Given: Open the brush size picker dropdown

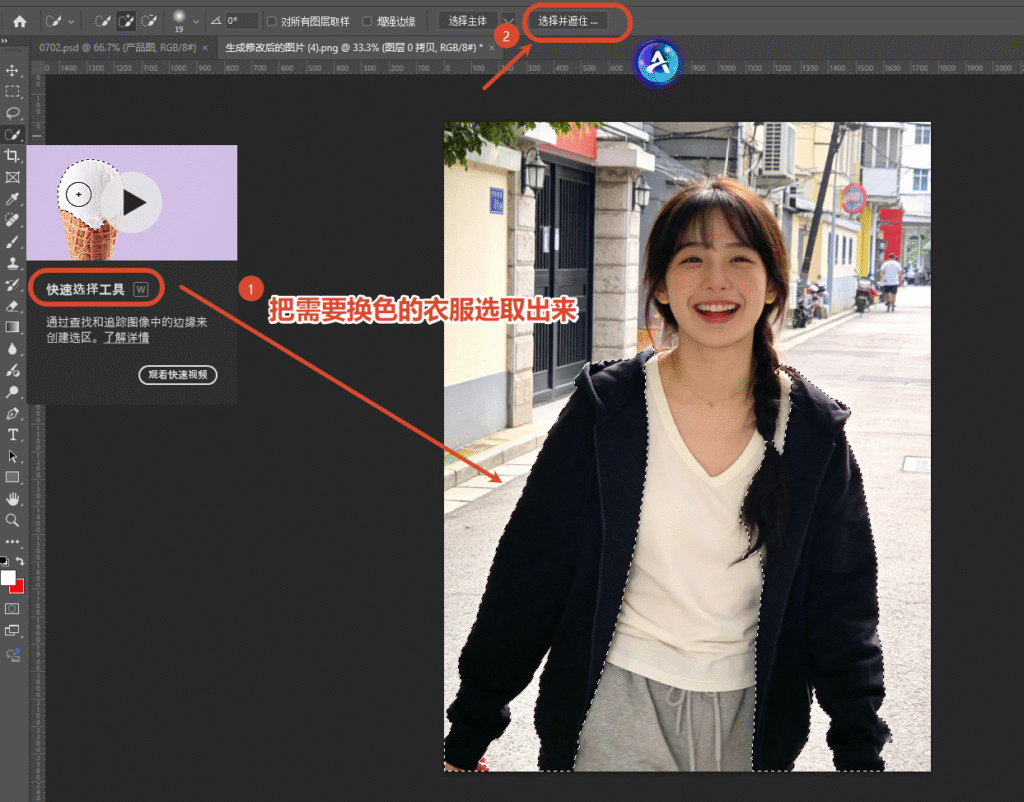Looking at the screenshot, I should (x=196, y=22).
